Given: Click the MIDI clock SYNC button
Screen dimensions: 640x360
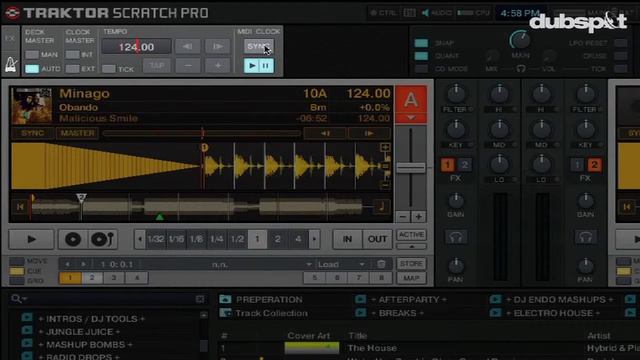Looking at the screenshot, I should click(258, 47).
